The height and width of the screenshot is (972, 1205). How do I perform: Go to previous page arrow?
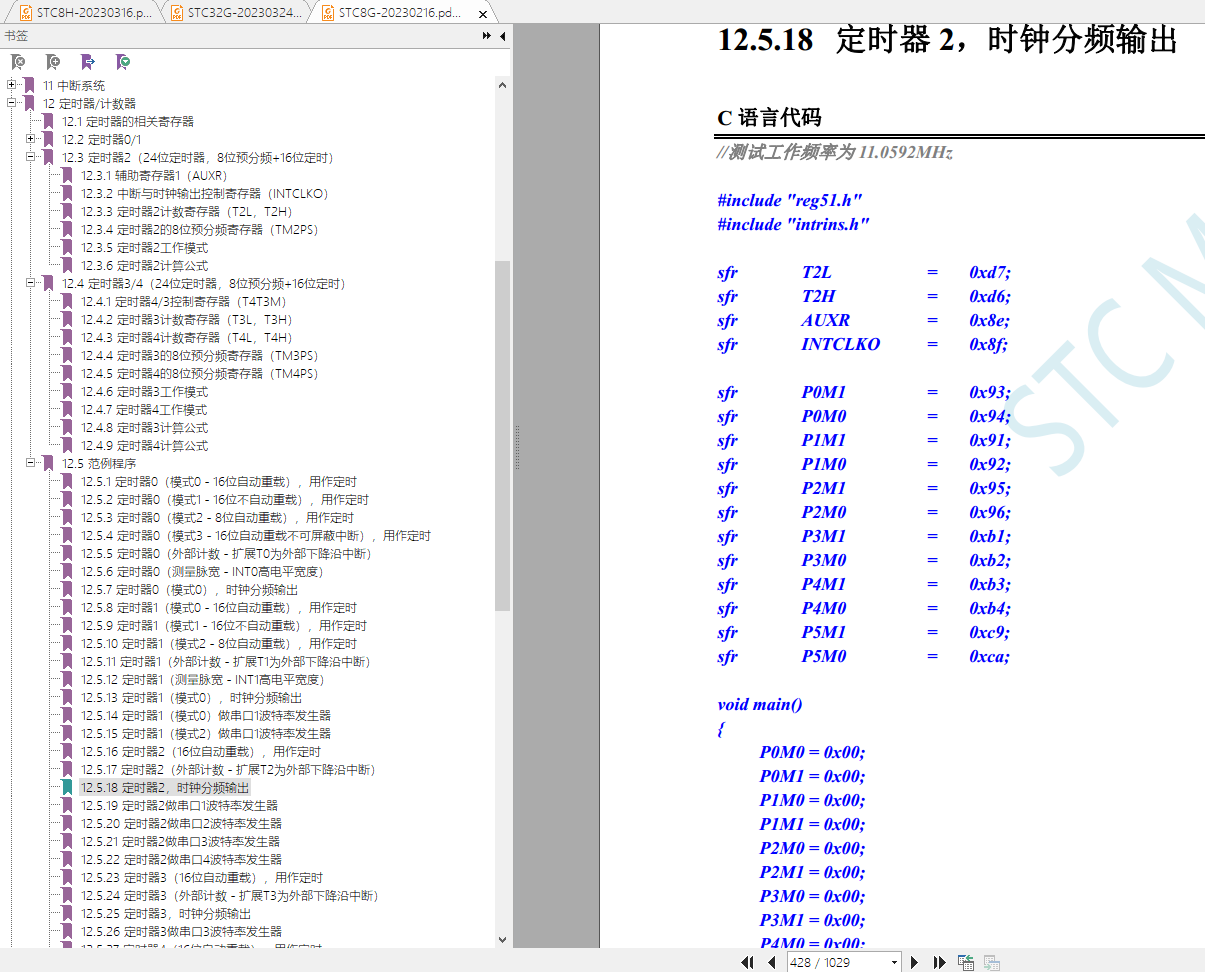771,962
